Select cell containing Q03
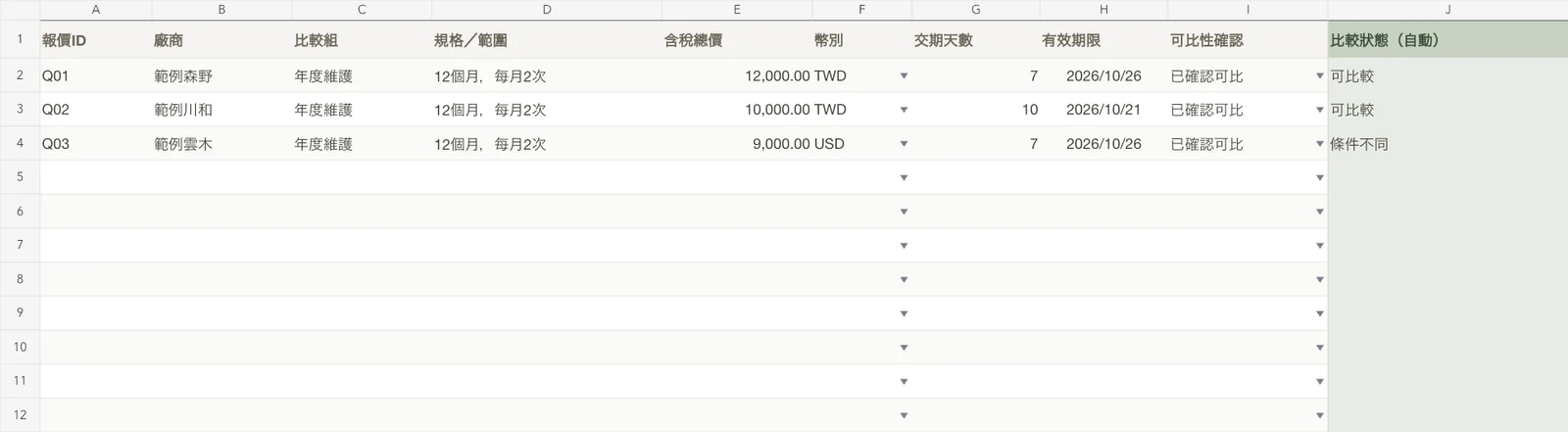This screenshot has width=1568, height=432. pyautogui.click(x=95, y=143)
